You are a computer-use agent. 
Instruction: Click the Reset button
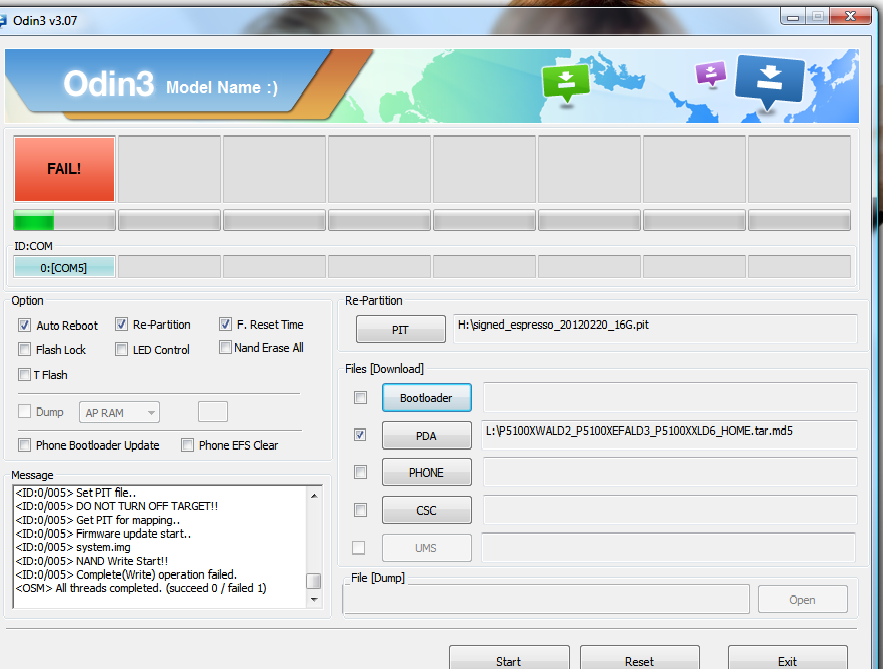[639, 660]
